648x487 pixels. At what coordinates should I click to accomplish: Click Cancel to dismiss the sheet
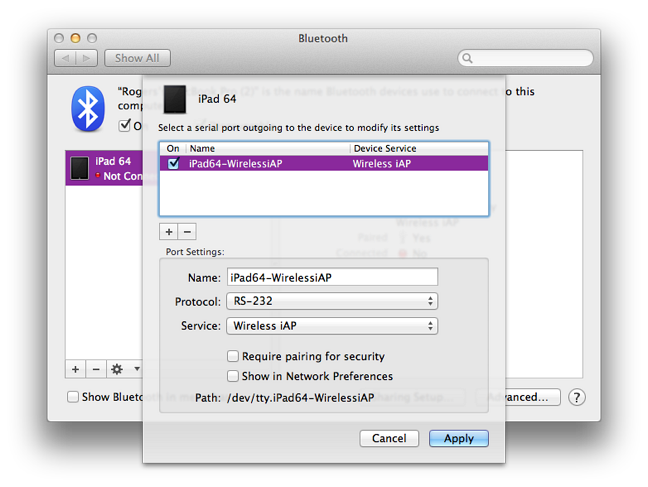point(389,438)
